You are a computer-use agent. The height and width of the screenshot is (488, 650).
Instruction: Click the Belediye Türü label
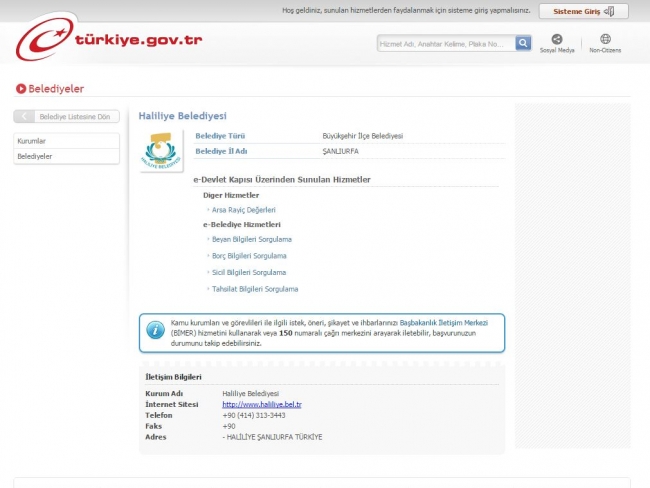[220, 136]
